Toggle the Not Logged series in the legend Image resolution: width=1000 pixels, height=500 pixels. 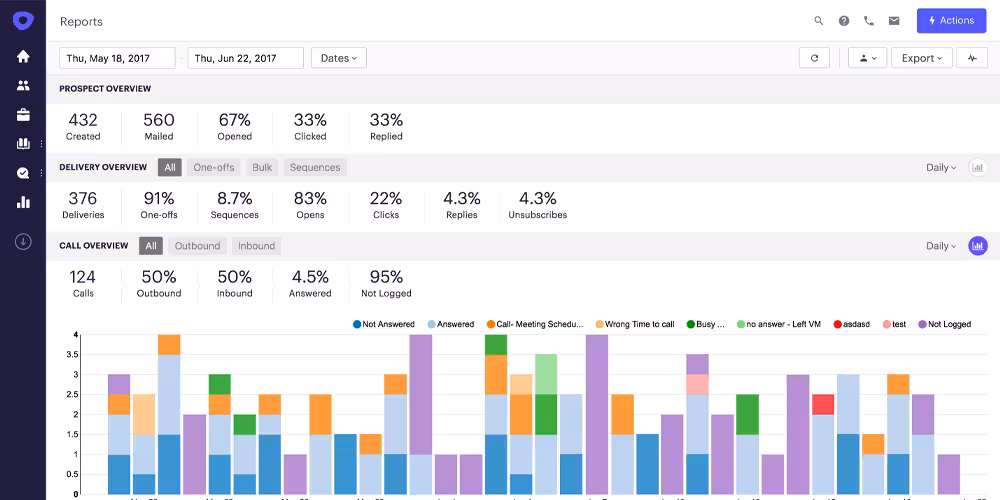click(x=943, y=324)
